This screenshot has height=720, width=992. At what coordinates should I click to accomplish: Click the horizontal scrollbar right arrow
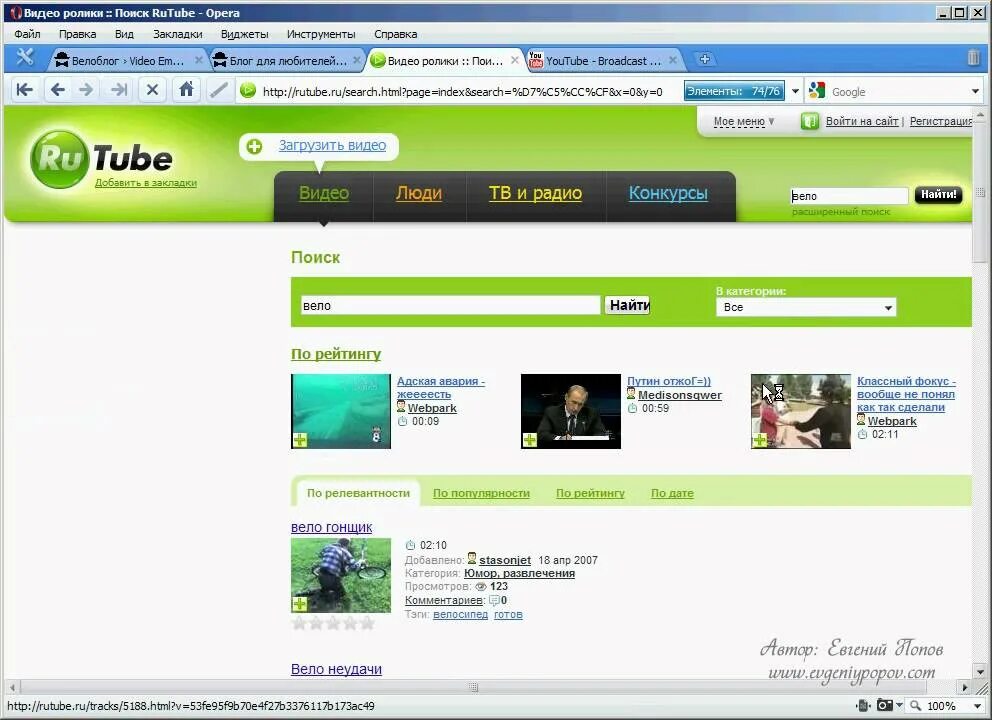click(964, 687)
